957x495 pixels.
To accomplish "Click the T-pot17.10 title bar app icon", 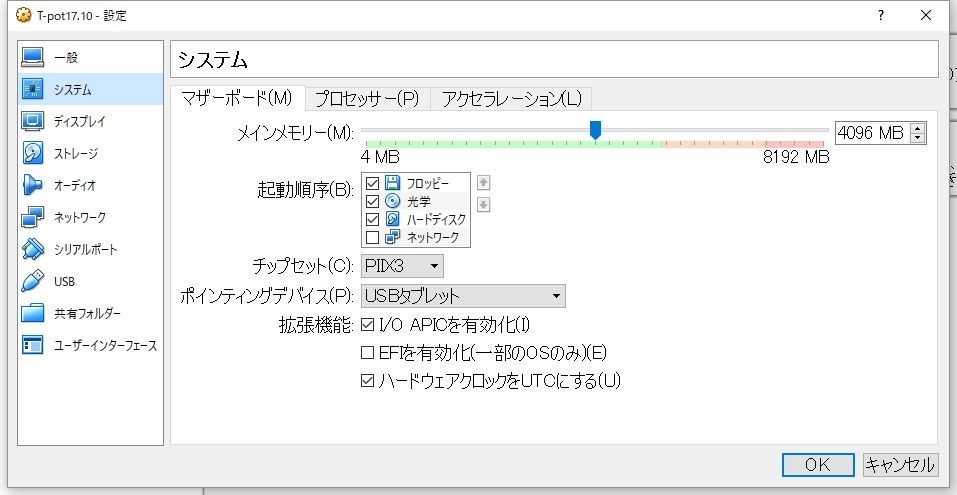I will pyautogui.click(x=23, y=16).
